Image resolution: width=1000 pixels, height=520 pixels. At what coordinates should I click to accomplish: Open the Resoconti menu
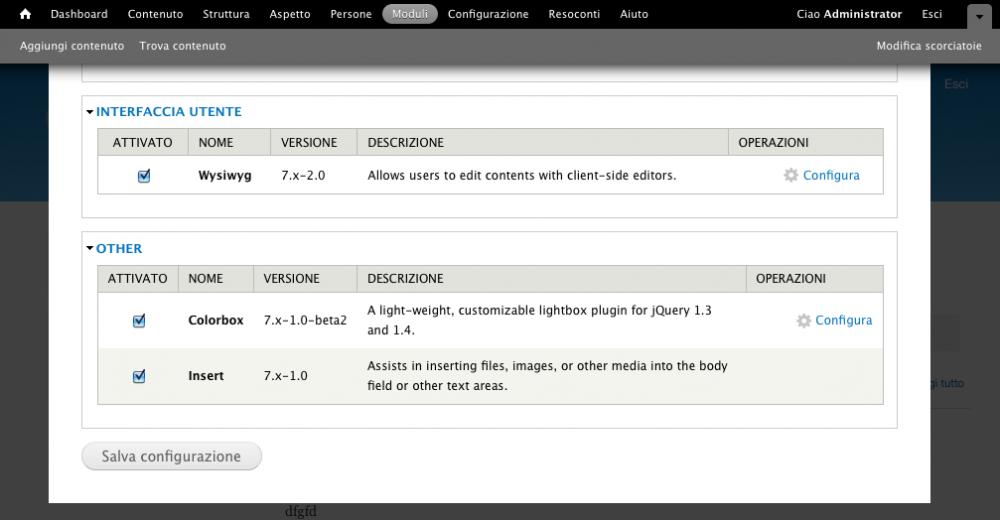click(574, 14)
